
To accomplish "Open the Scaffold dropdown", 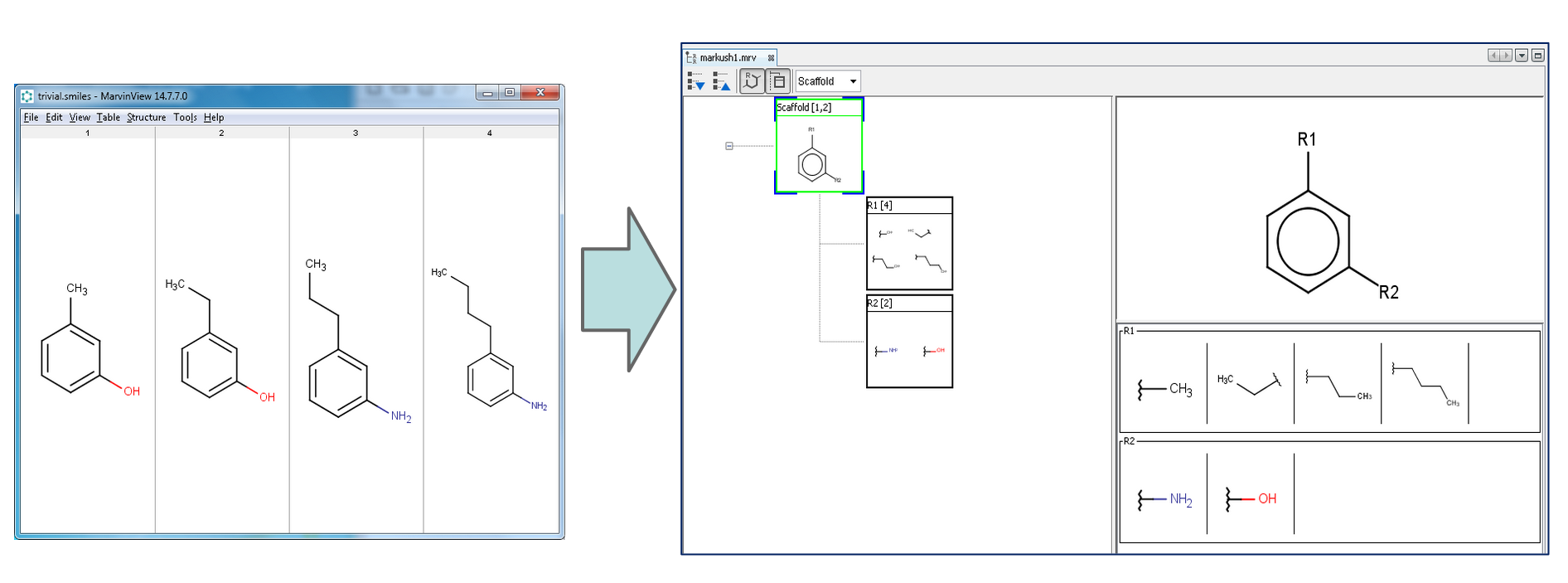I will click(x=827, y=81).
